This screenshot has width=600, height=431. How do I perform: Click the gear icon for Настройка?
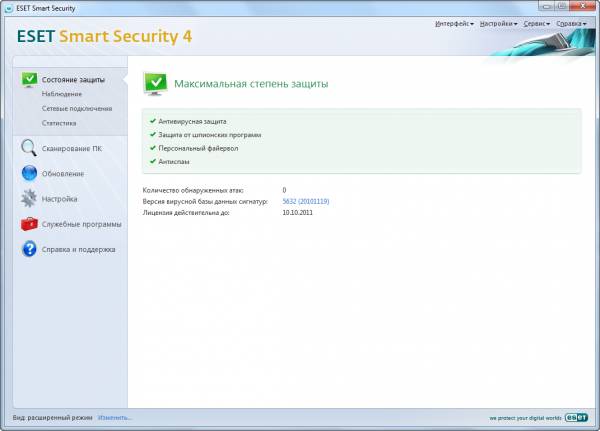click(29, 198)
